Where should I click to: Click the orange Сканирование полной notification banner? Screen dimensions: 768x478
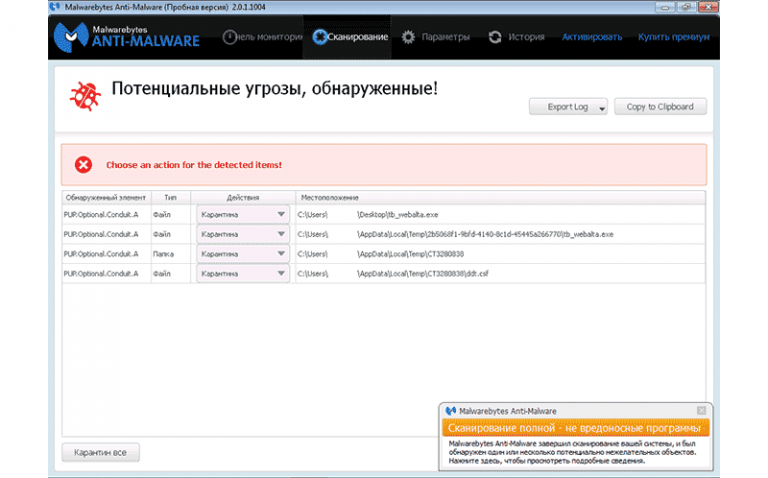[576, 428]
